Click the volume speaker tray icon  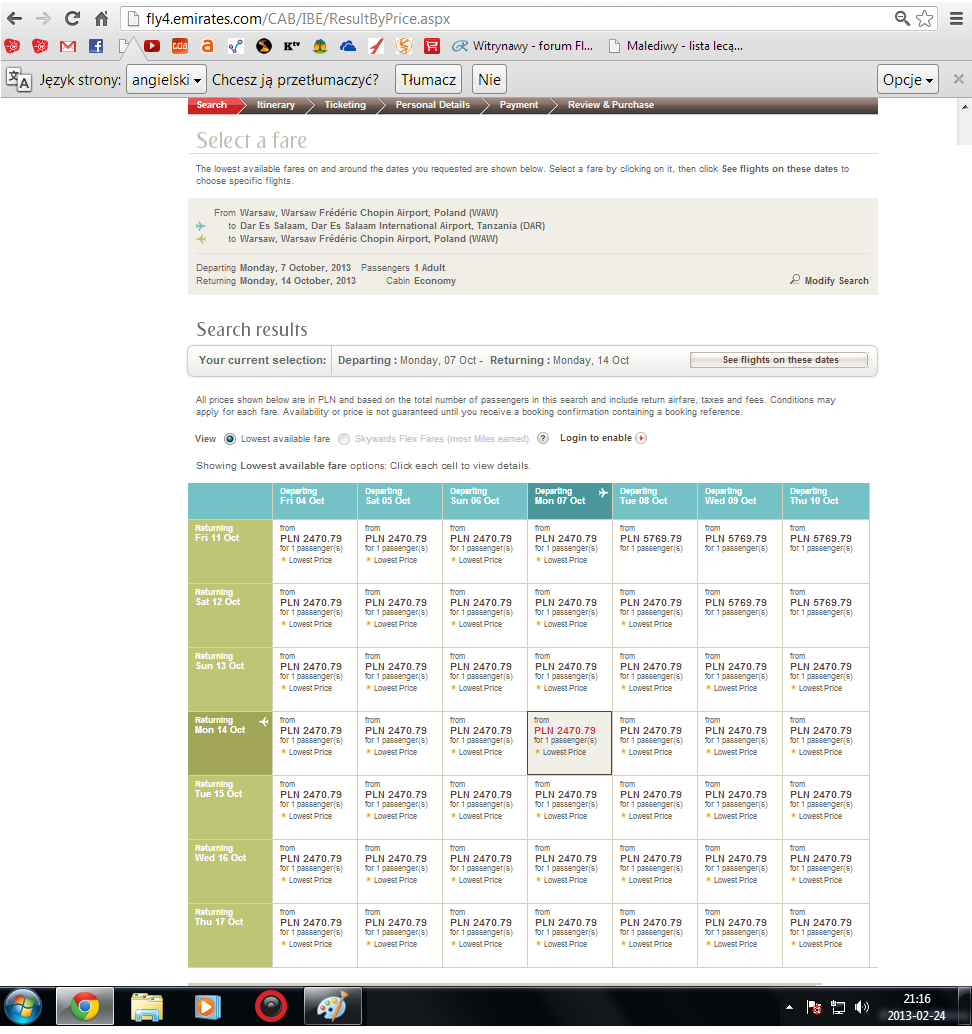pyautogui.click(x=861, y=1007)
